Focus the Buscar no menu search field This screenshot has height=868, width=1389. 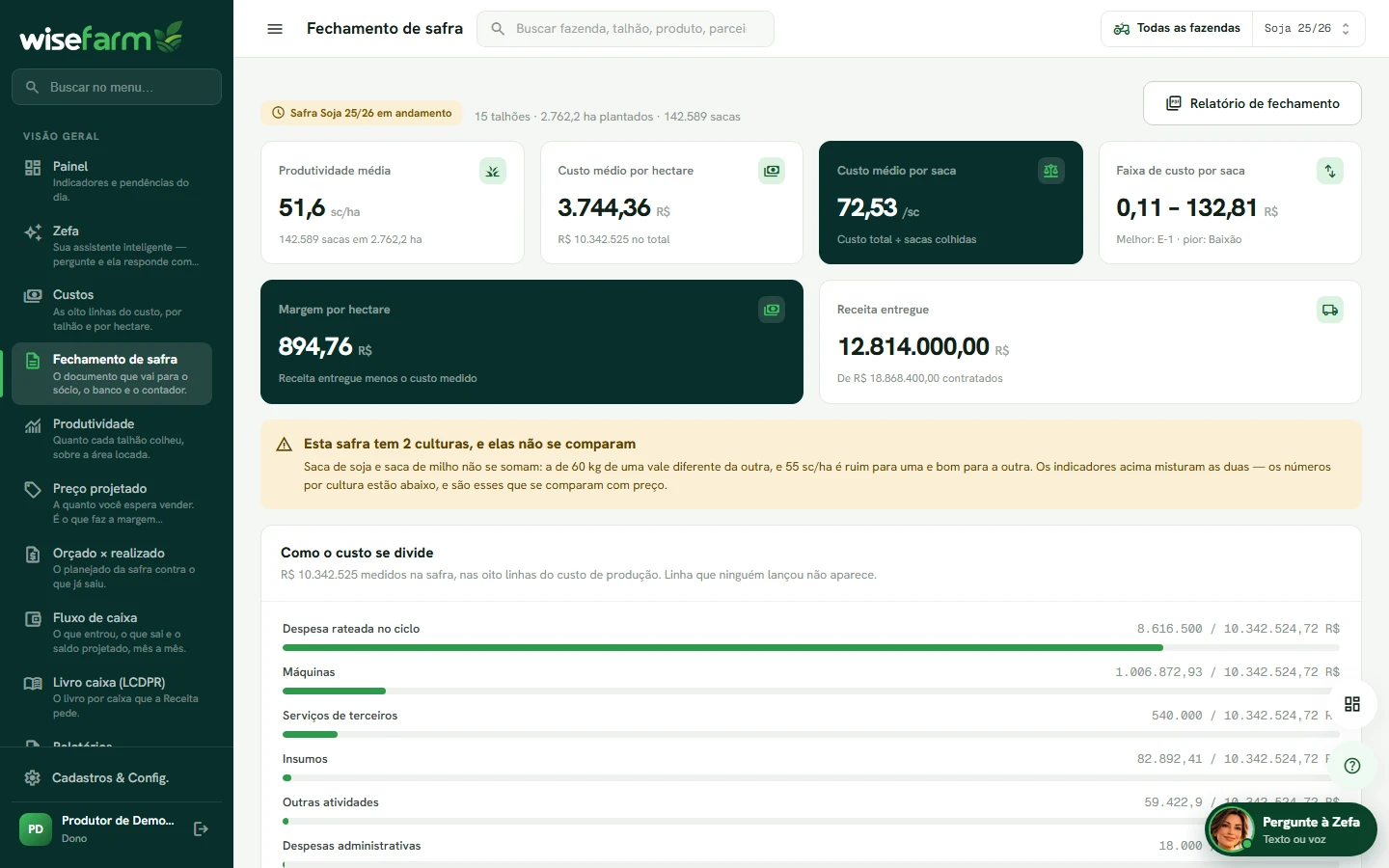117,87
